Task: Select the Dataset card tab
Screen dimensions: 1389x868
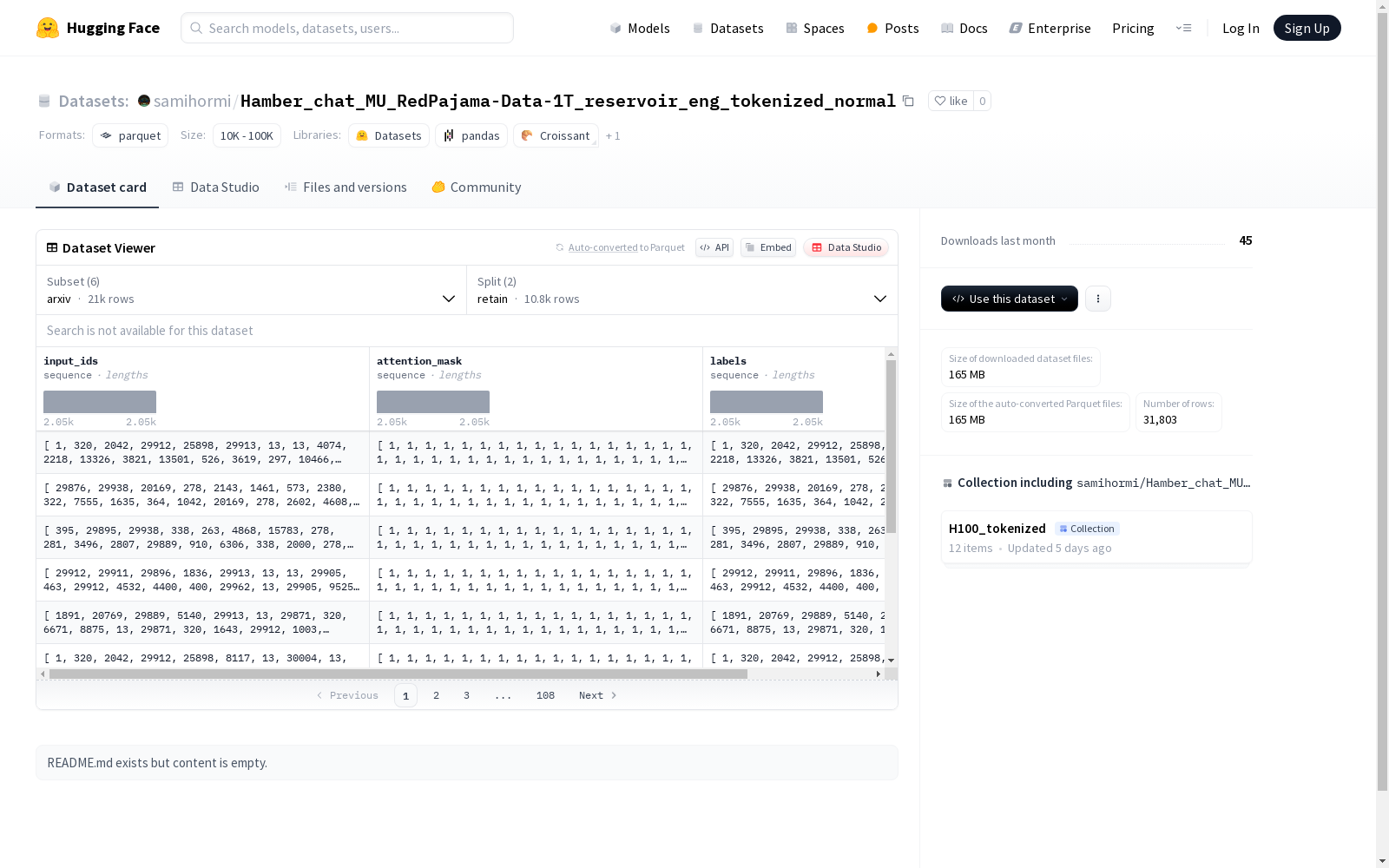Action: [x=97, y=187]
